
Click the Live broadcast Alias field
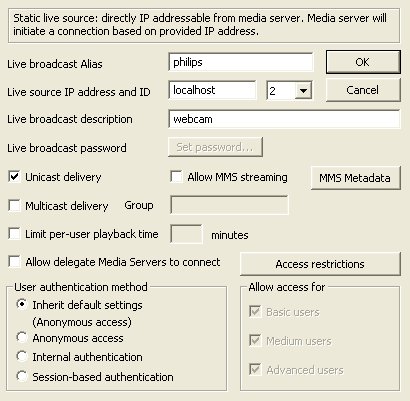pos(241,62)
